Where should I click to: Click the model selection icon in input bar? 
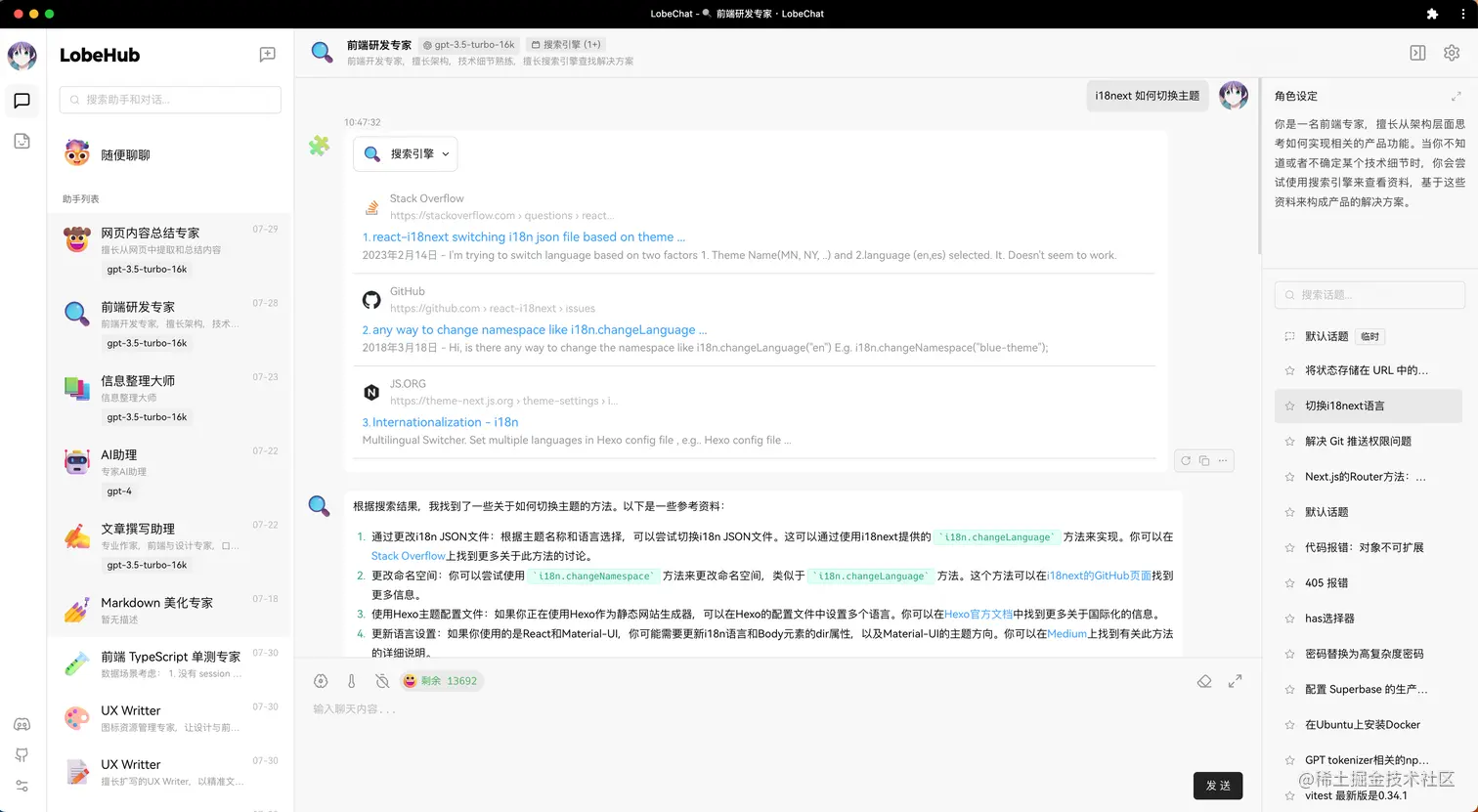(x=321, y=681)
